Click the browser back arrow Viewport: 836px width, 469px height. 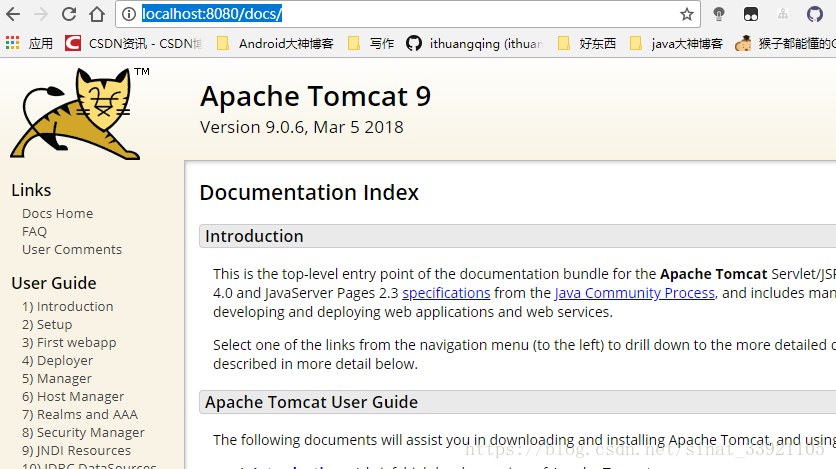tap(13, 14)
